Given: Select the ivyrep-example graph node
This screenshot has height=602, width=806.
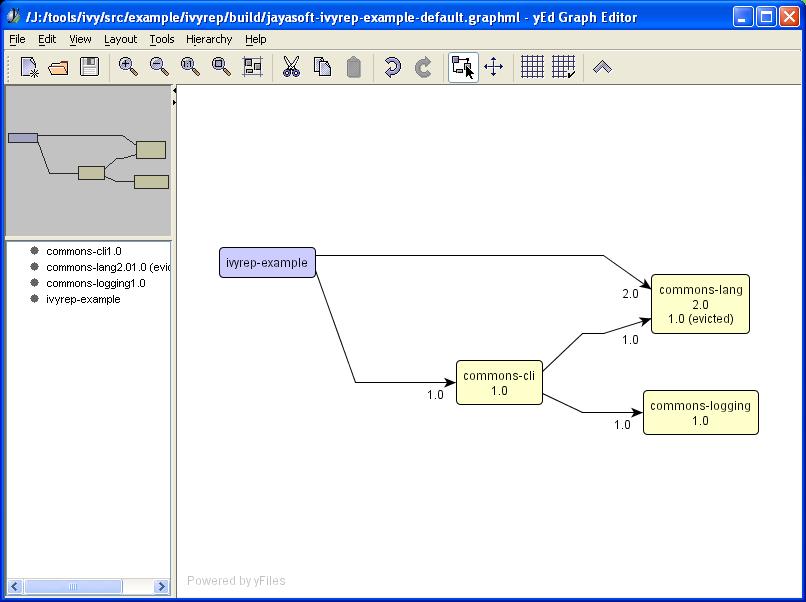Looking at the screenshot, I should coord(267,263).
